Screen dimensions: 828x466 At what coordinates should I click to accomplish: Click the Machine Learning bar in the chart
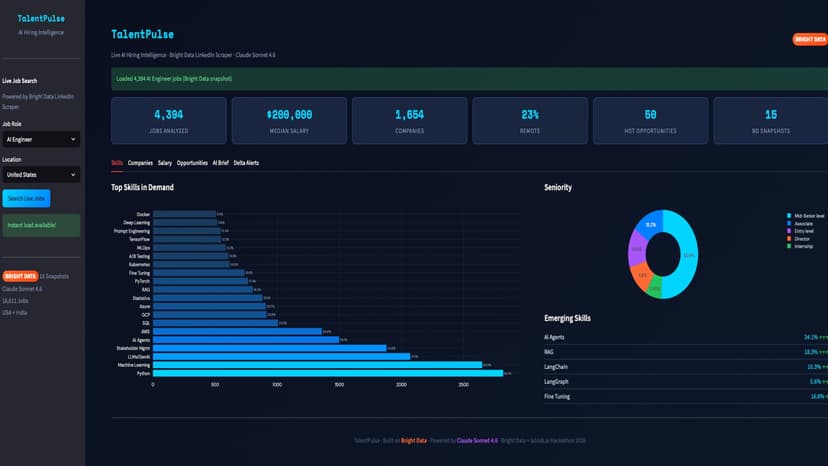[317, 365]
